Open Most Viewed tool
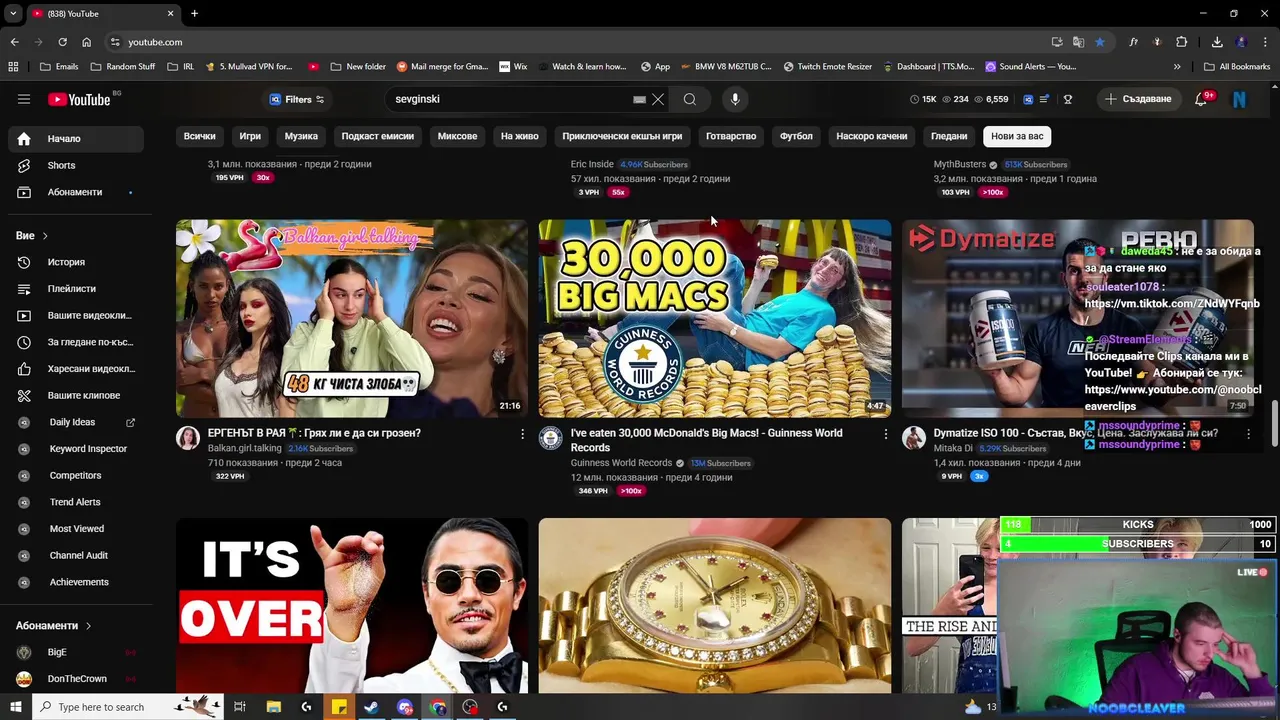The width and height of the screenshot is (1280, 720). (x=76, y=529)
